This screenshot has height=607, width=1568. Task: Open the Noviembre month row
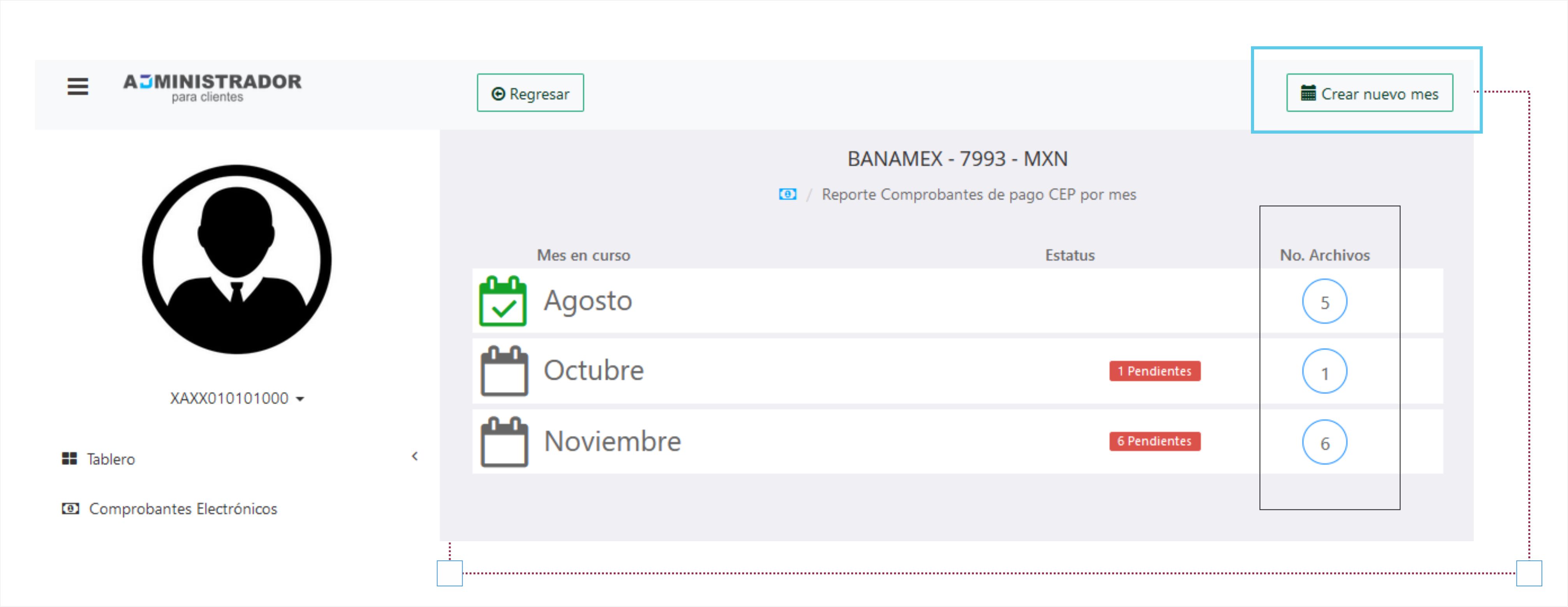coord(957,442)
